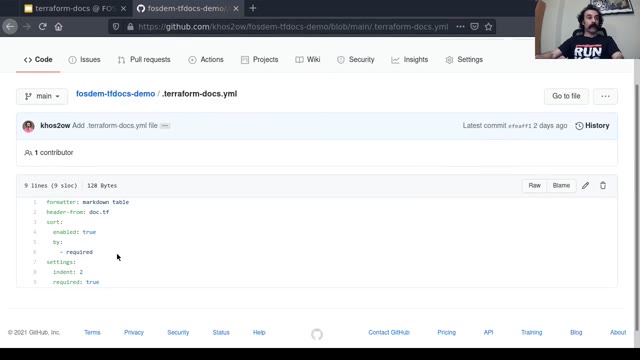This screenshot has height=360, width=640.
Task: Delete this file with the trash icon
Action: tap(603, 186)
